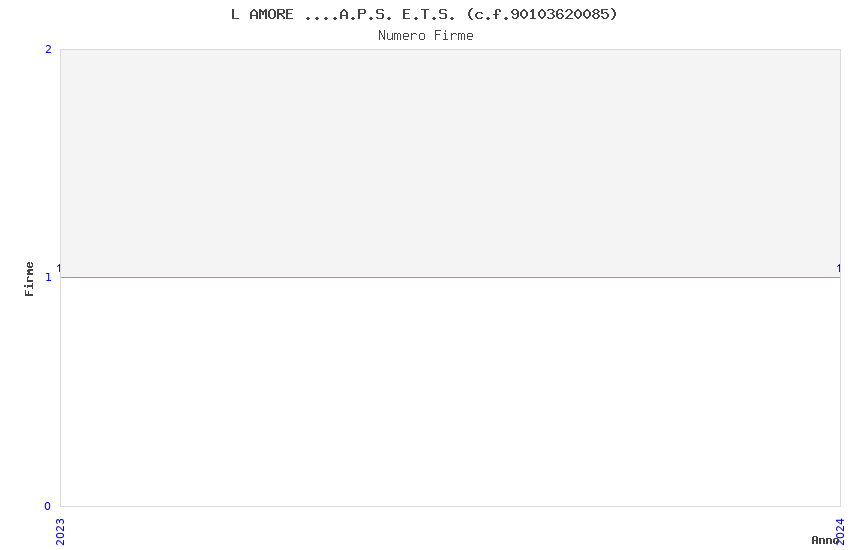This screenshot has height=550, width=850.
Task: Click the 'Numero Firme' subtitle
Action: click(426, 36)
